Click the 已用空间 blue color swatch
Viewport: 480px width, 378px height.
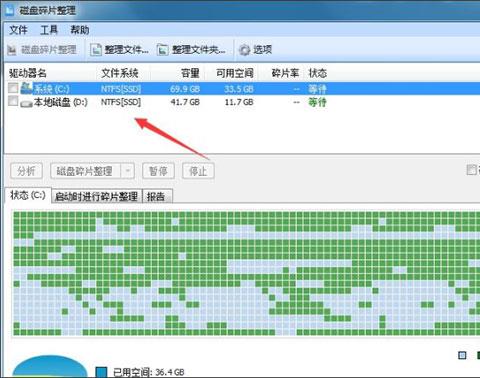(101, 372)
